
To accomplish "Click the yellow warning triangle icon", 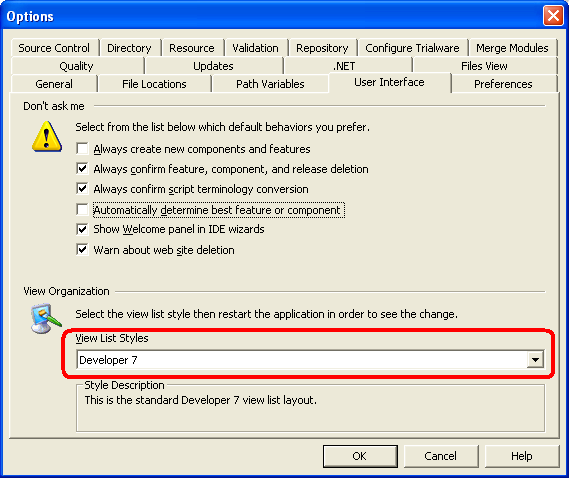I will 47,137.
